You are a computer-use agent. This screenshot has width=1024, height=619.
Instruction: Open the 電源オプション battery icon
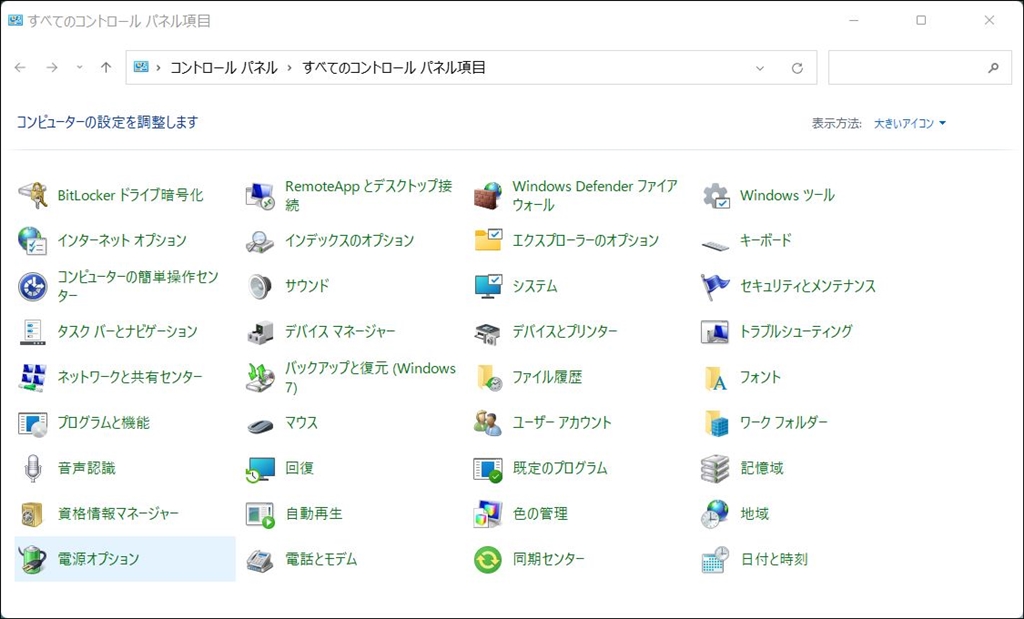[32, 560]
